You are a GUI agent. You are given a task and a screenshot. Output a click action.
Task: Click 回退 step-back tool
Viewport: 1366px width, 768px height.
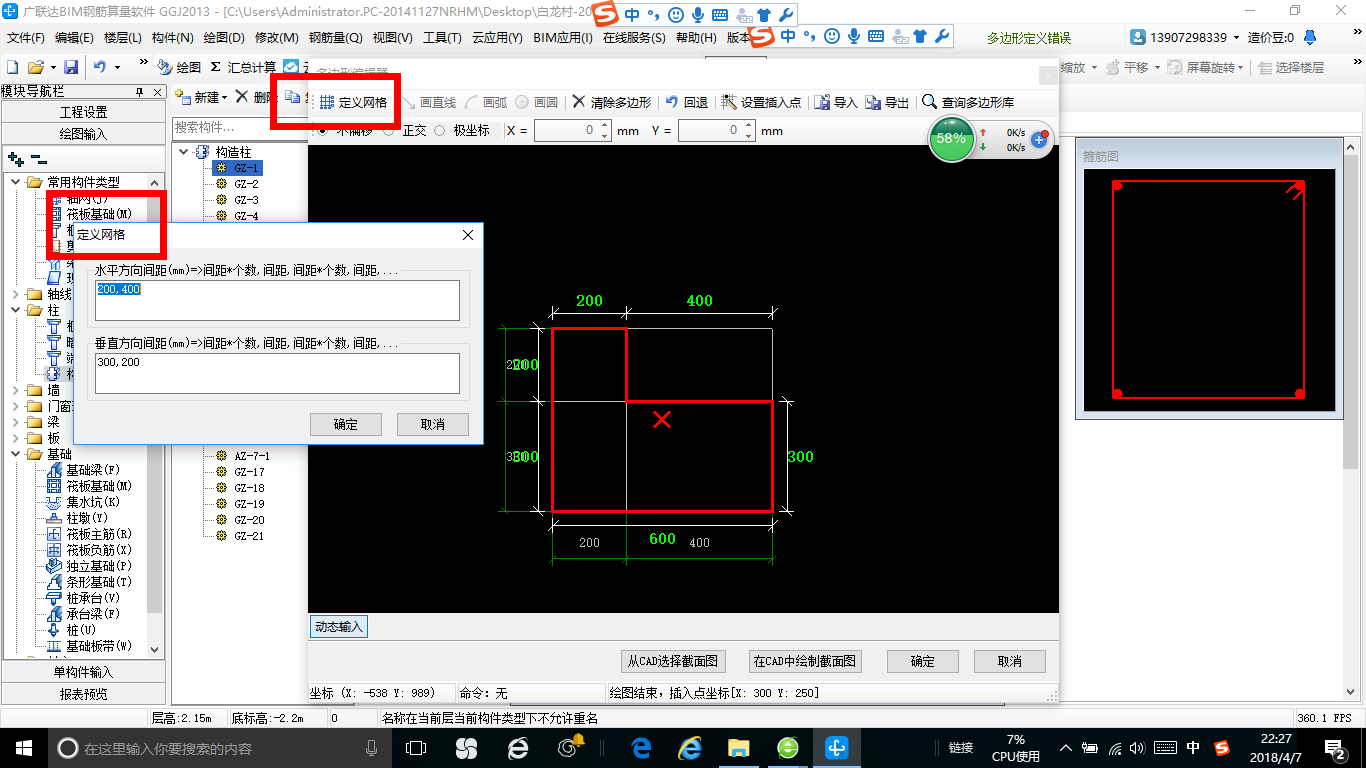click(687, 102)
